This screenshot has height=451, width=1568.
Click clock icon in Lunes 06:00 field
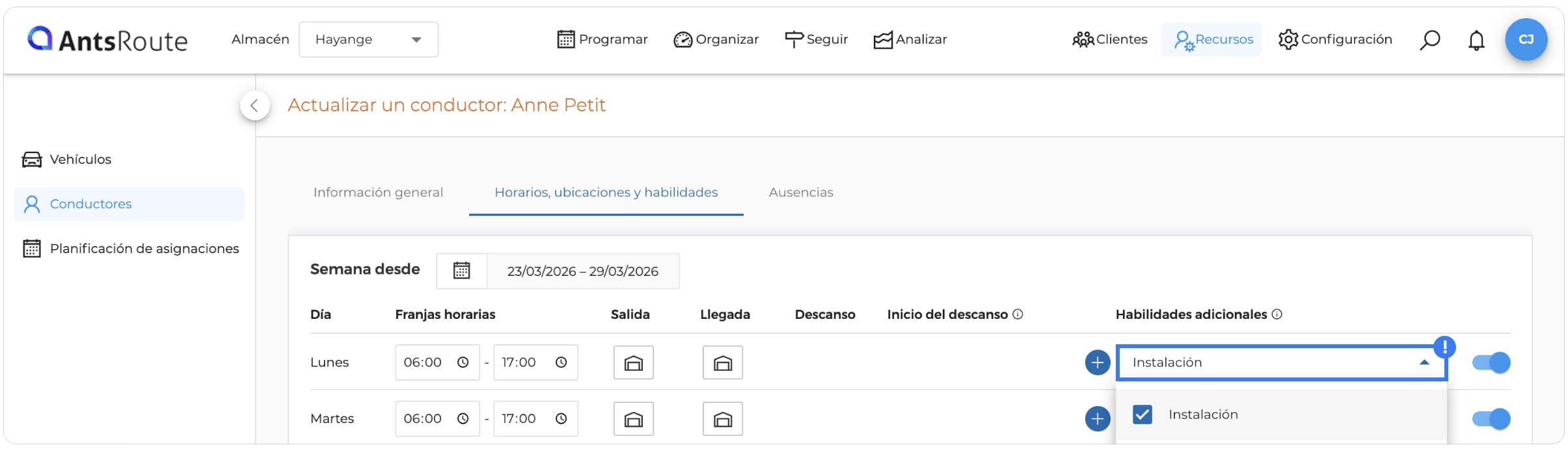[463, 362]
